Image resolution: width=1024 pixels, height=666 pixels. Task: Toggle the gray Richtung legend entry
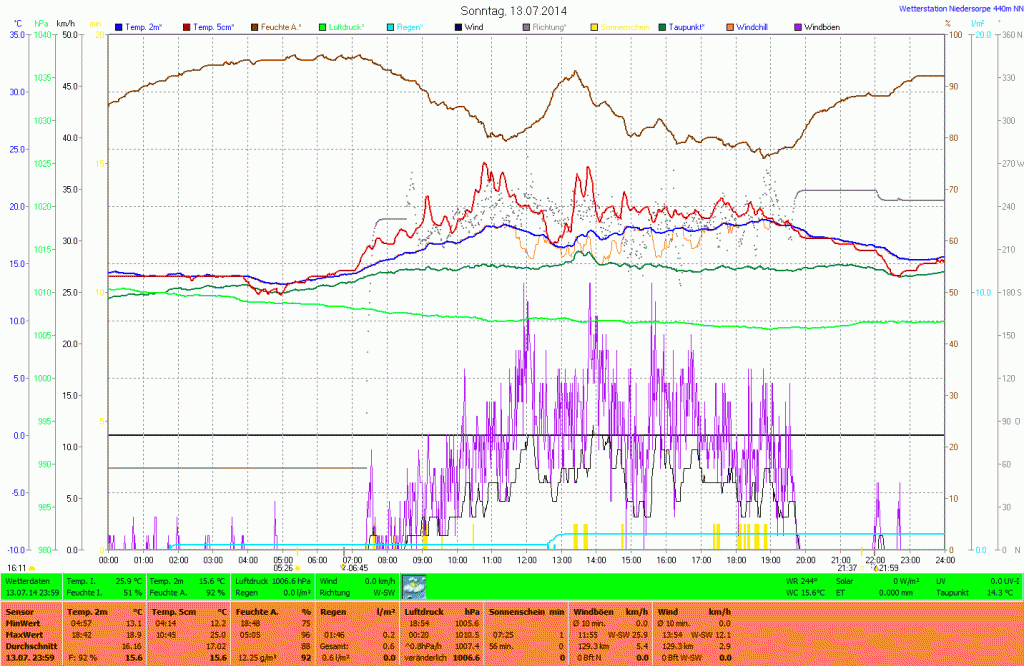point(546,26)
